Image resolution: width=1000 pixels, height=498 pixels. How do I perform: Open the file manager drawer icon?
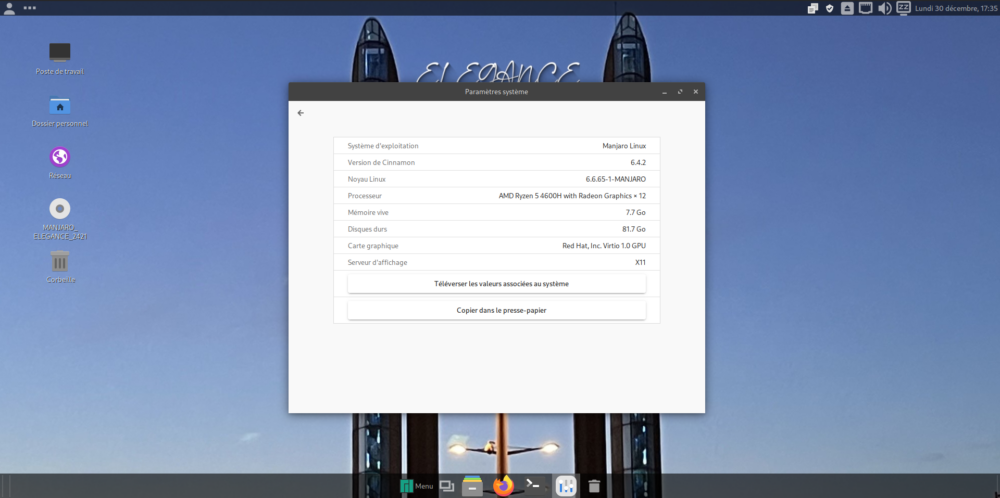(x=472, y=486)
